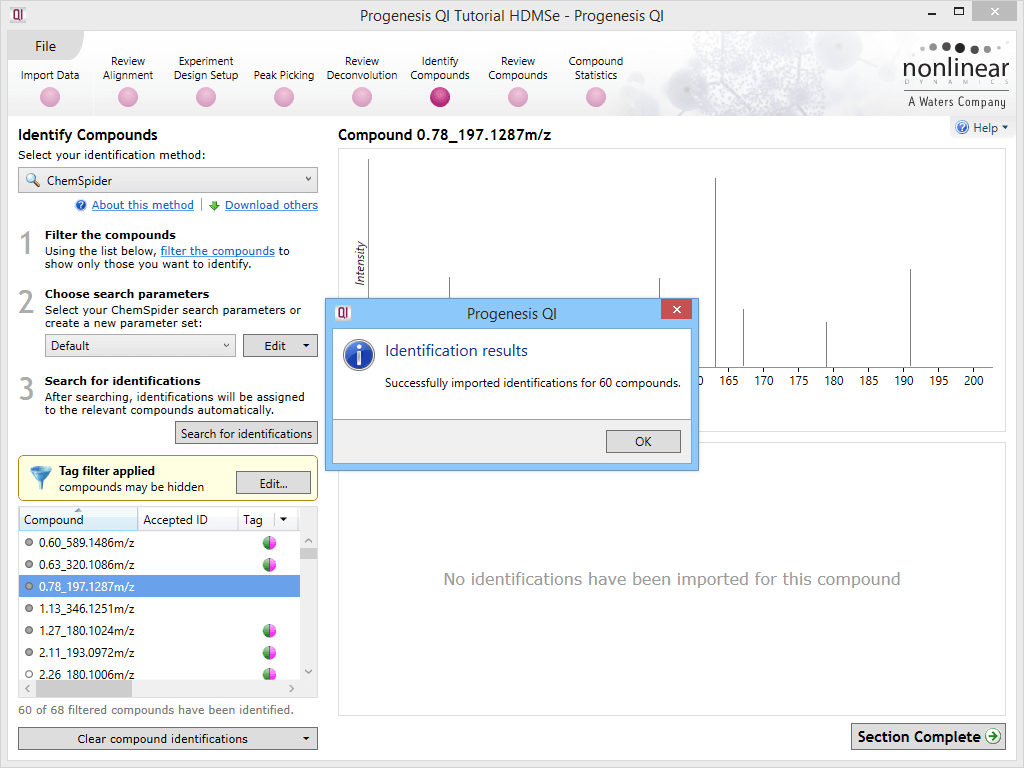Click the Clear compound identifications button
This screenshot has width=1024, height=768.
click(168, 739)
